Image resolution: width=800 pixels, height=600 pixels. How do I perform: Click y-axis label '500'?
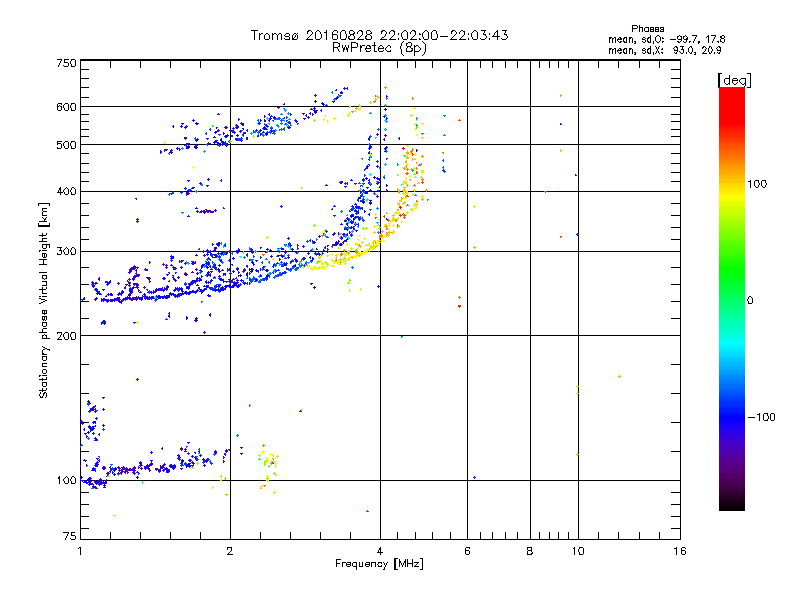(66, 145)
